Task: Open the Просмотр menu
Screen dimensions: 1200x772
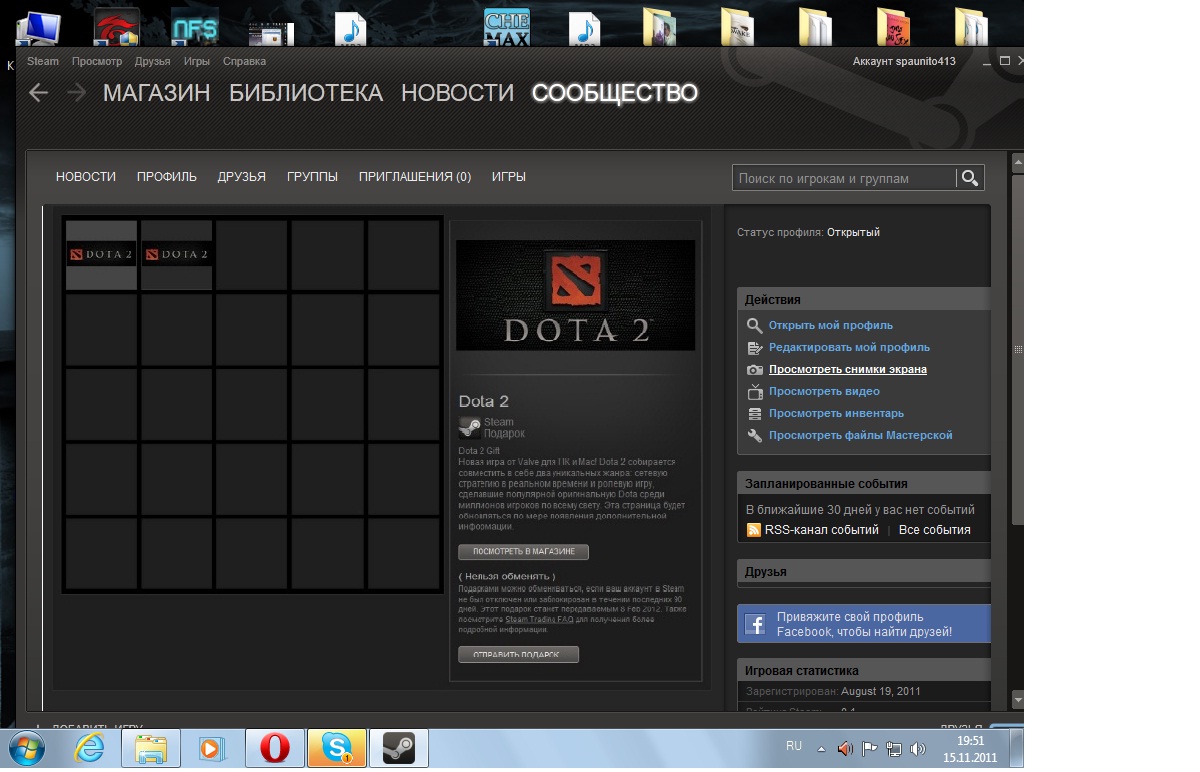Action: [x=97, y=61]
